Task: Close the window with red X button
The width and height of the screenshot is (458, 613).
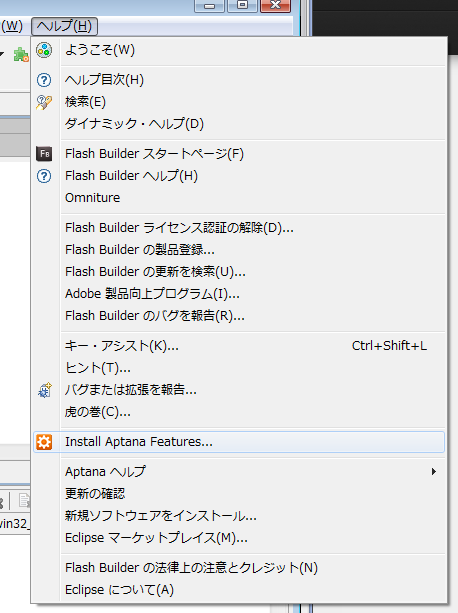Action: [x=276, y=5]
